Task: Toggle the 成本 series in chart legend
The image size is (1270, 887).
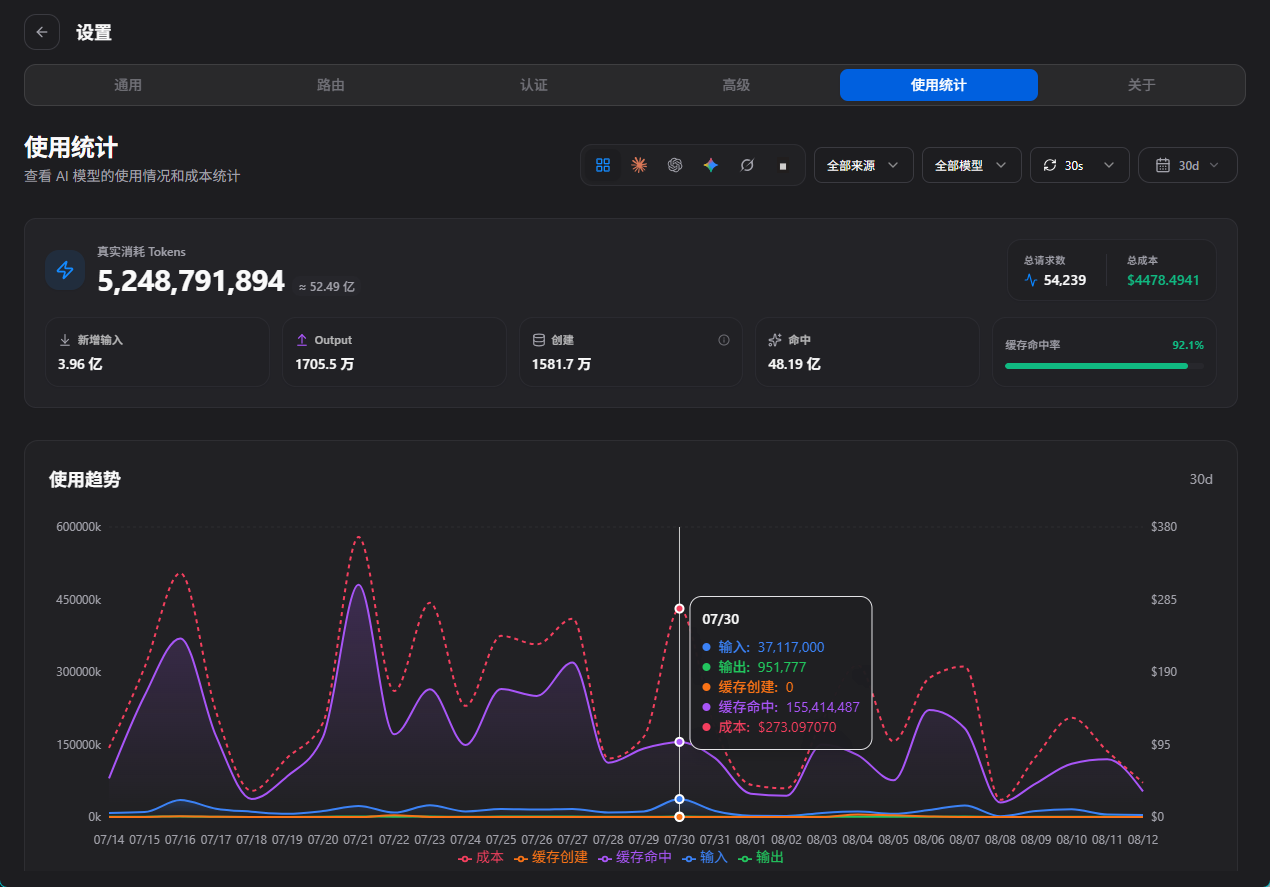Action: [481, 857]
